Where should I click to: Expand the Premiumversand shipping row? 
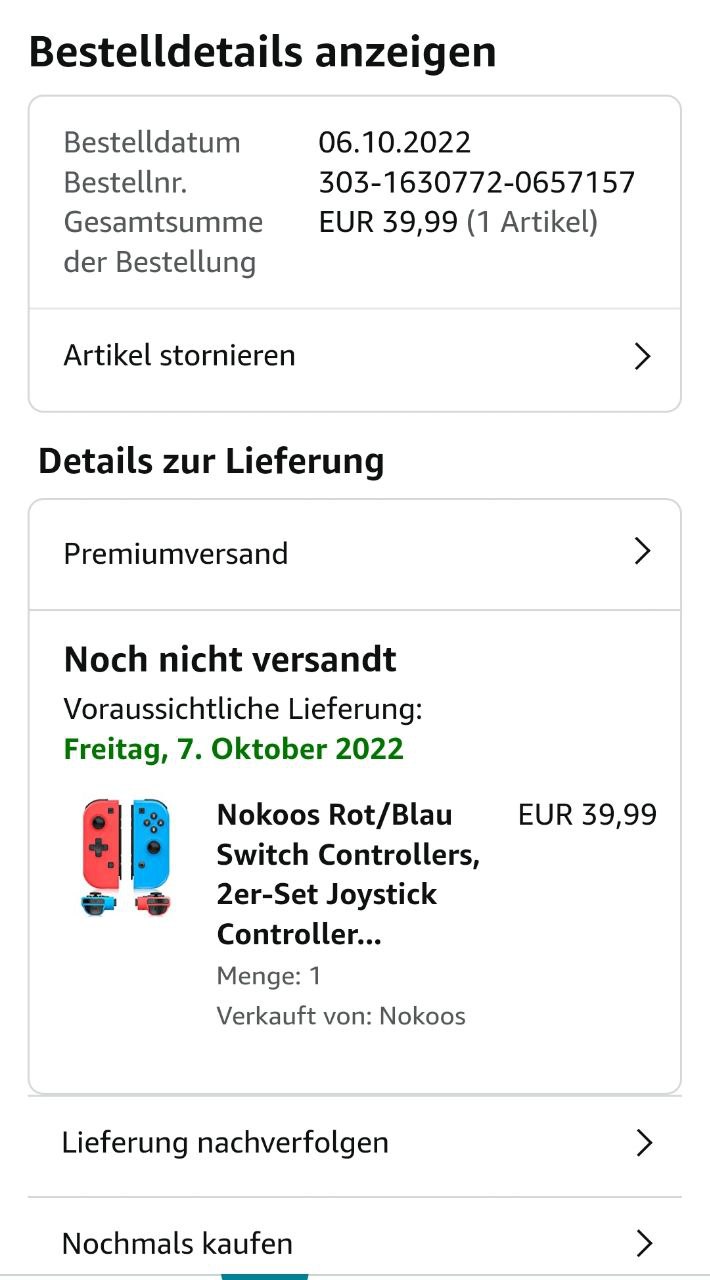pos(176,554)
